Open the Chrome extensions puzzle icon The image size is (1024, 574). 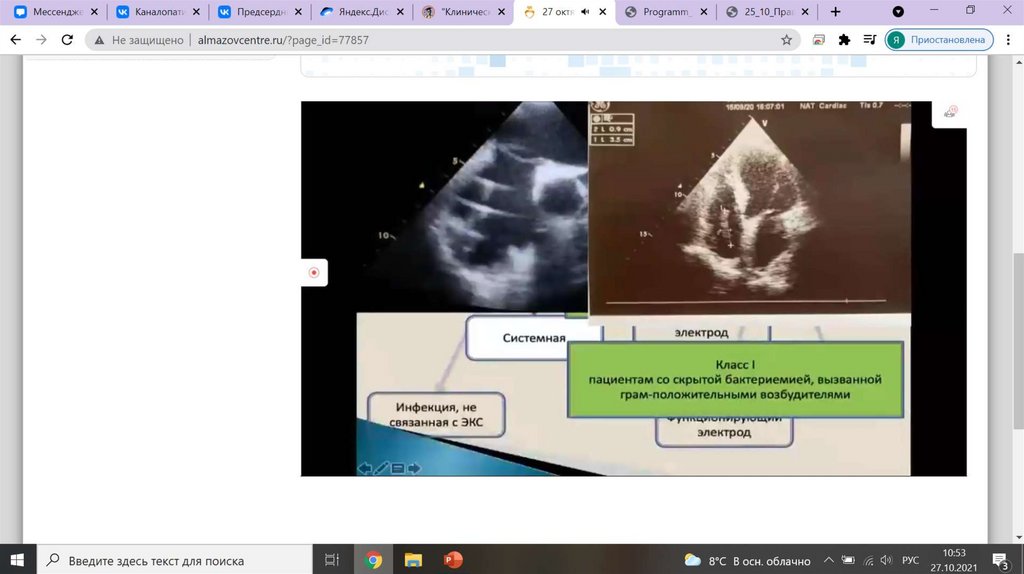coord(844,40)
